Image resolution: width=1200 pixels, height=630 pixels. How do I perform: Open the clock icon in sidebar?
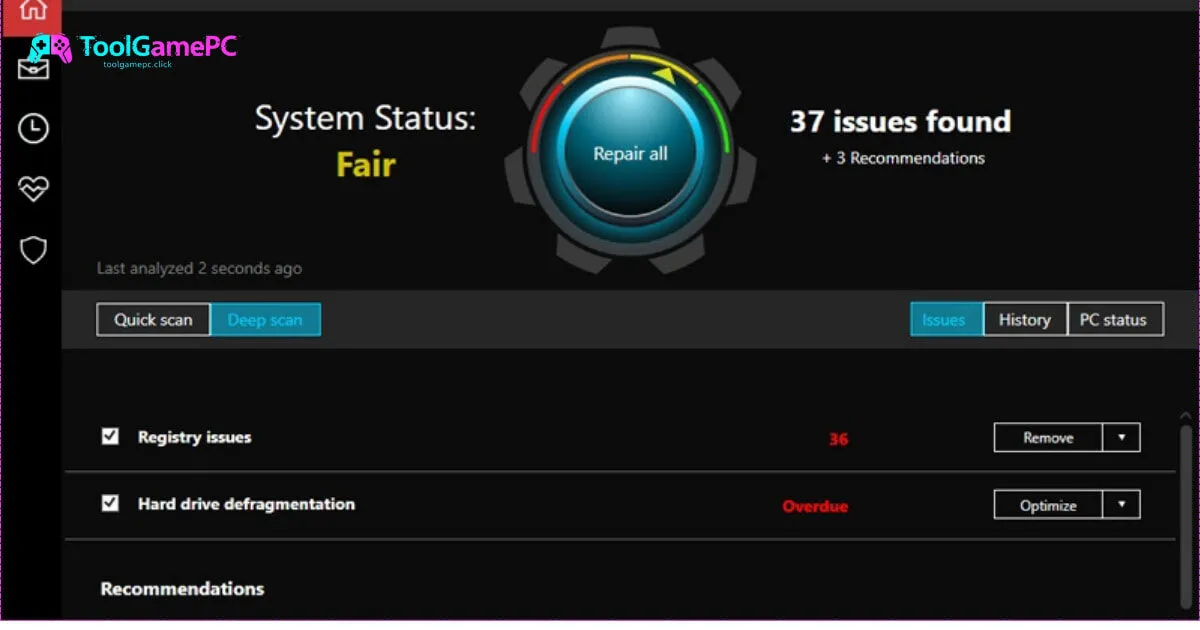[x=33, y=128]
